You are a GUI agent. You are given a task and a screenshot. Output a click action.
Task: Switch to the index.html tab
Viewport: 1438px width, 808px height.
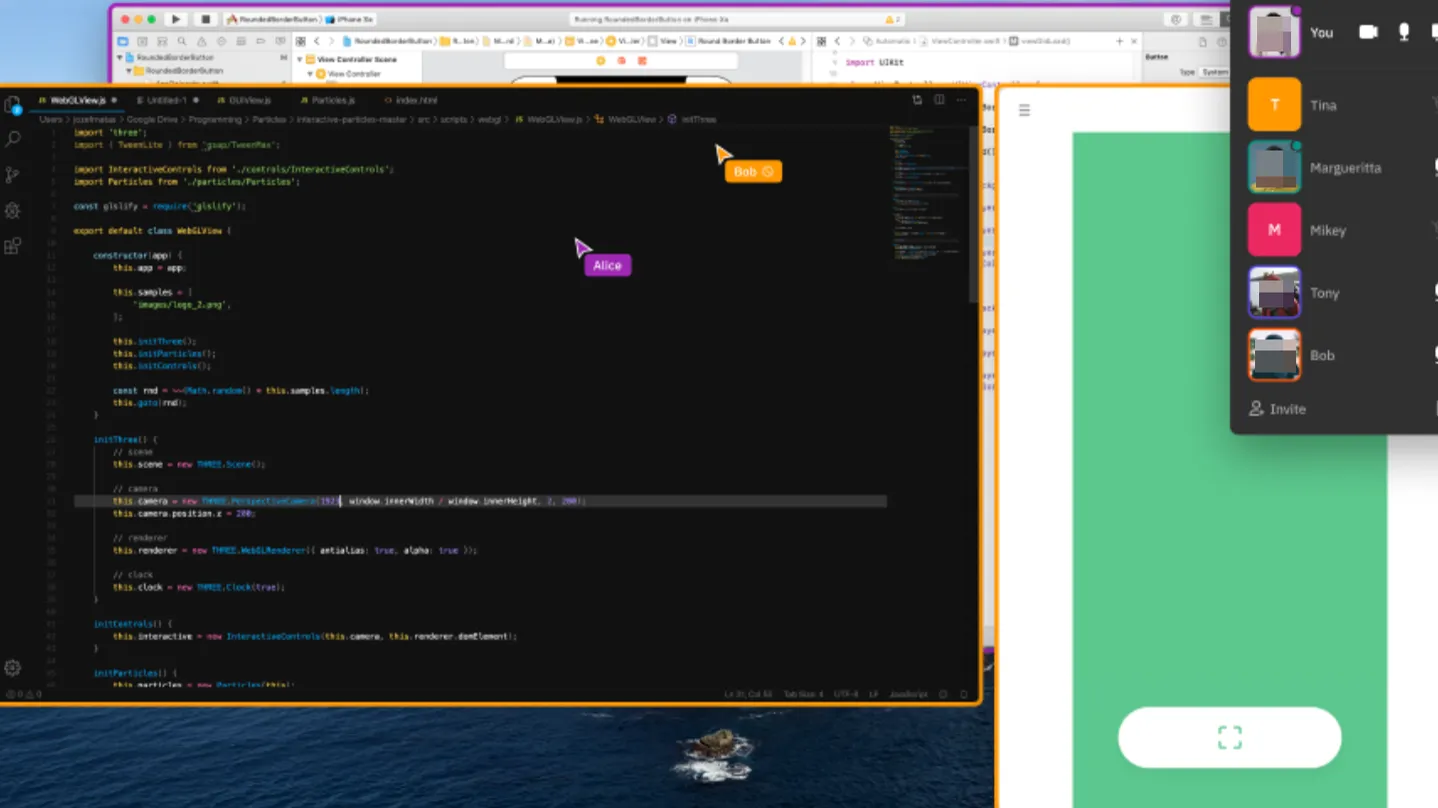[x=411, y=100]
